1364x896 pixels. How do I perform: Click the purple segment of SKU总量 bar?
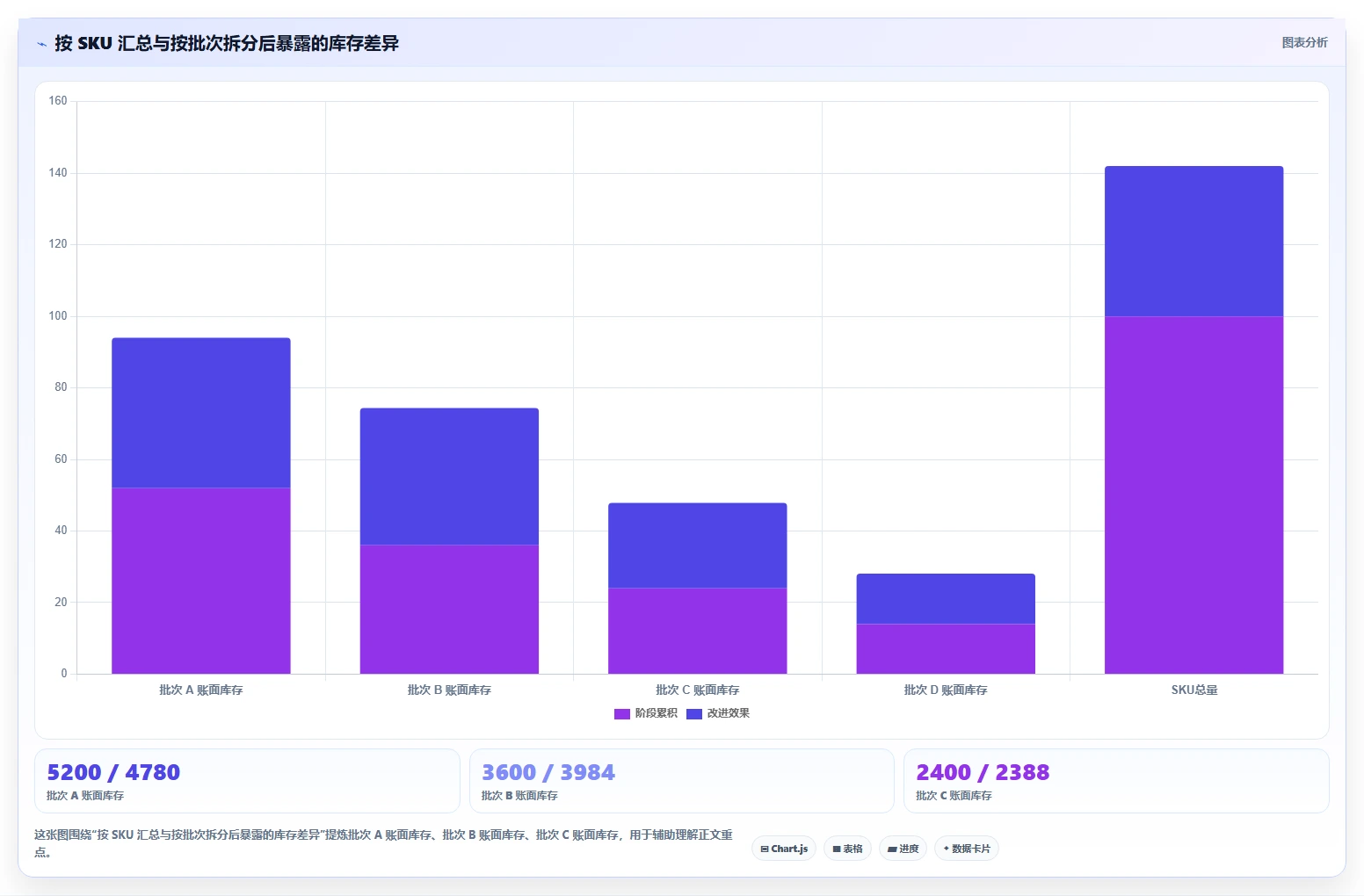click(x=1193, y=495)
